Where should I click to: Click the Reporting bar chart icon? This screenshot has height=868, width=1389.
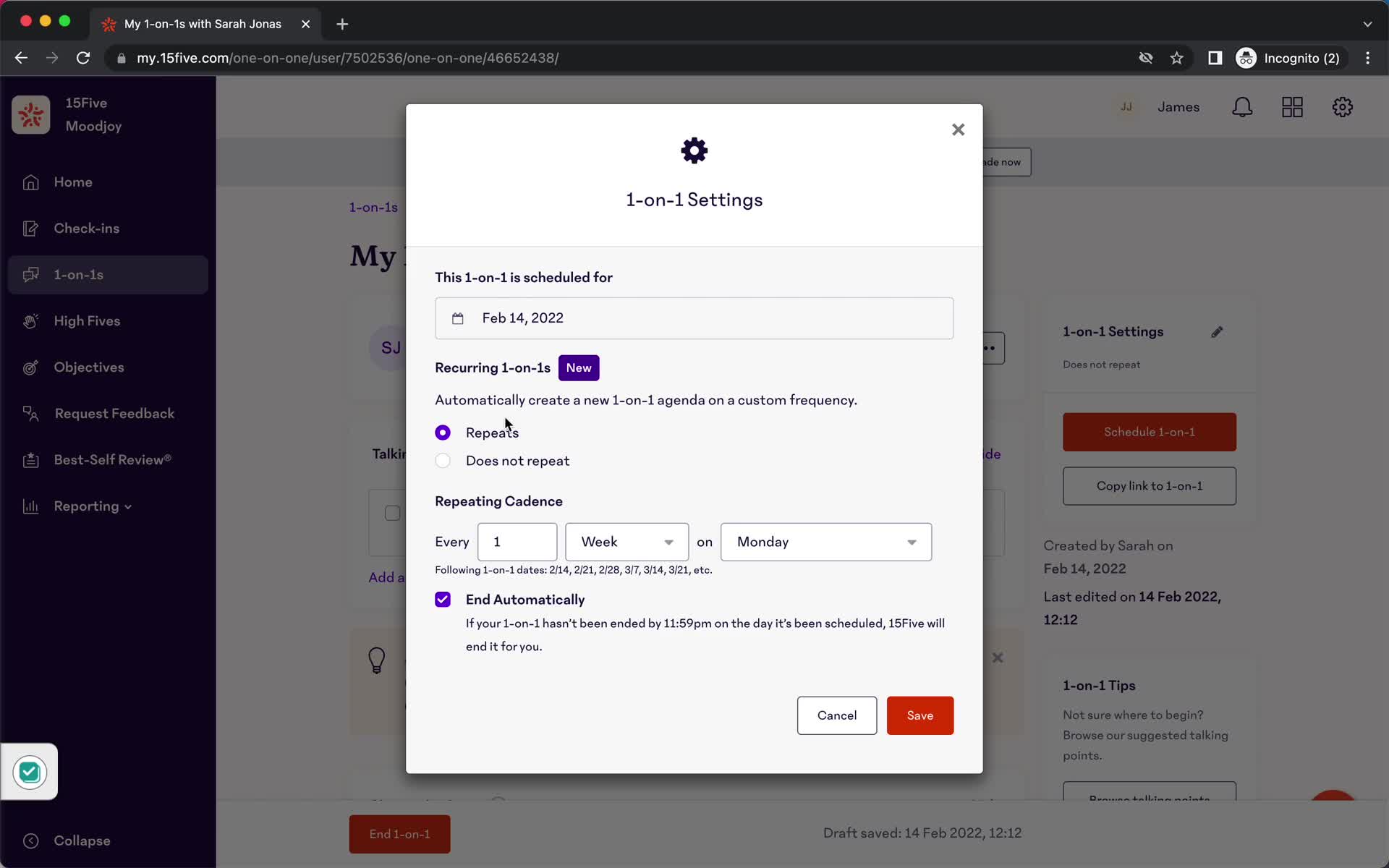tap(30, 506)
